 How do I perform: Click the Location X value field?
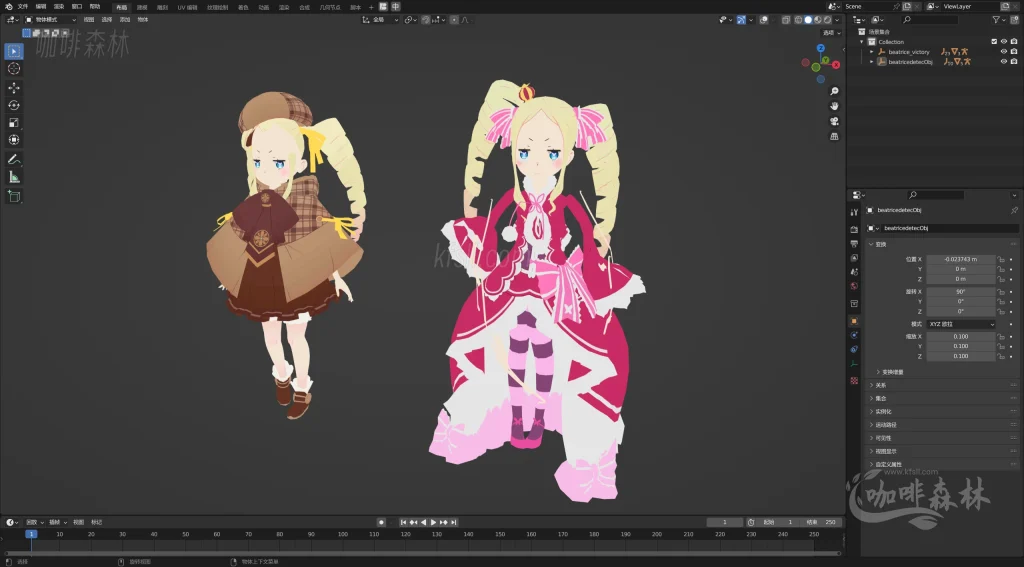961,259
